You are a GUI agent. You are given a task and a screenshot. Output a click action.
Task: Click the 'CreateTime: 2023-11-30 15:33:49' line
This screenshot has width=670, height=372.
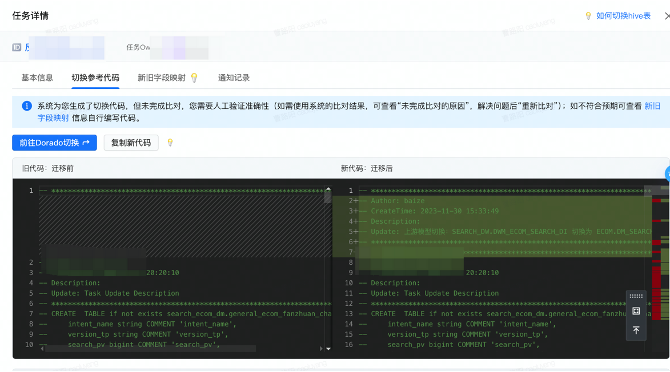point(435,211)
